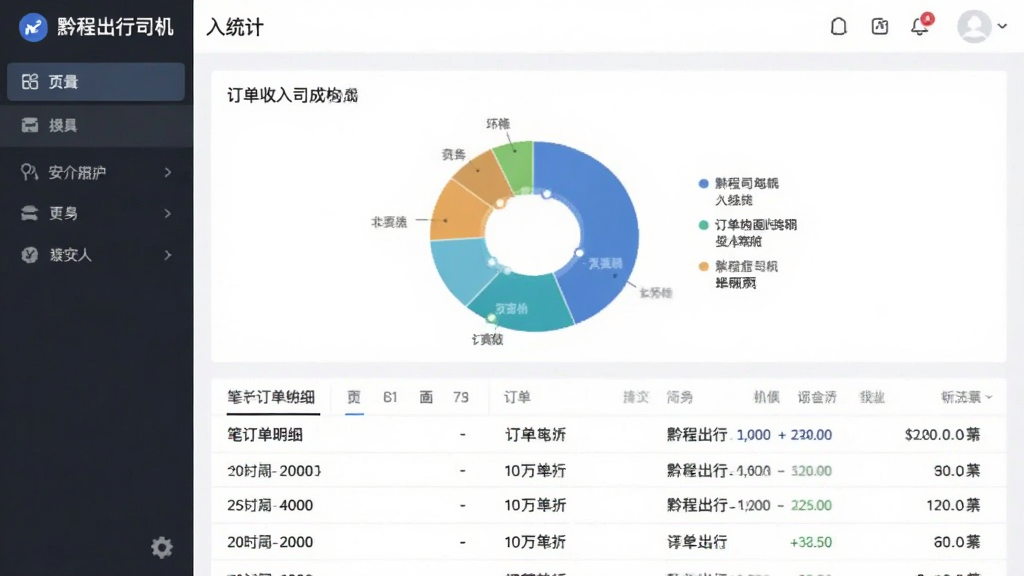Click the car icon in the sidebar

click(x=29, y=213)
